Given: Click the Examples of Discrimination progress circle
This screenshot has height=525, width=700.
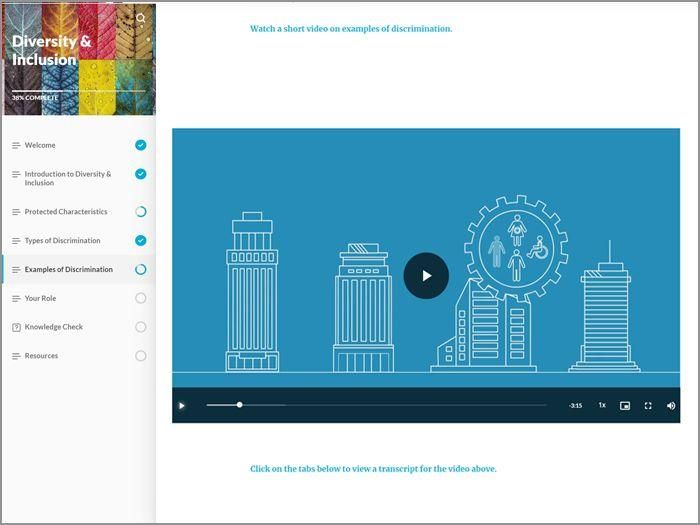Looking at the screenshot, I should tap(141, 269).
